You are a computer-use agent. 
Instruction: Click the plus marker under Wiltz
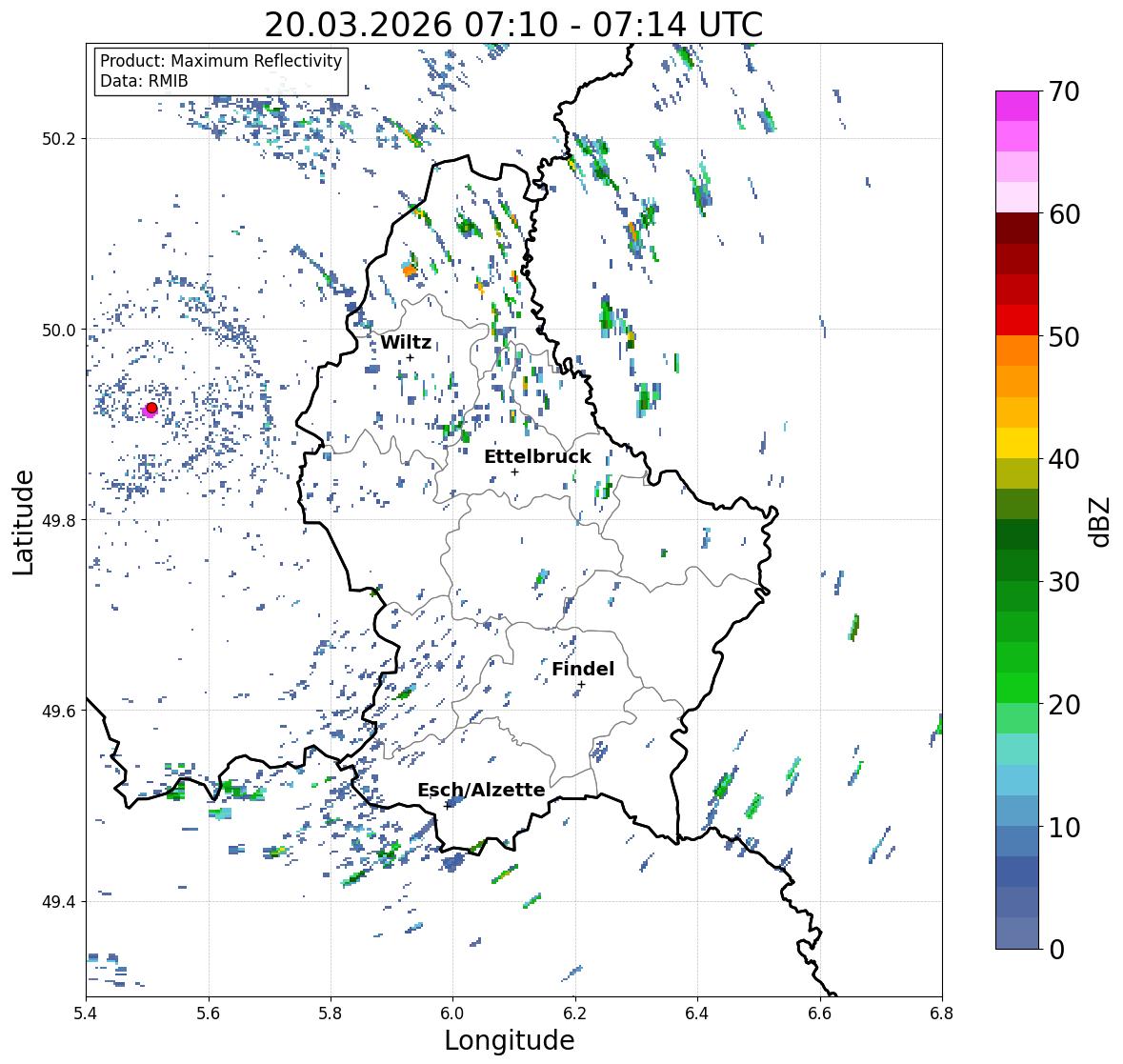[x=410, y=357]
